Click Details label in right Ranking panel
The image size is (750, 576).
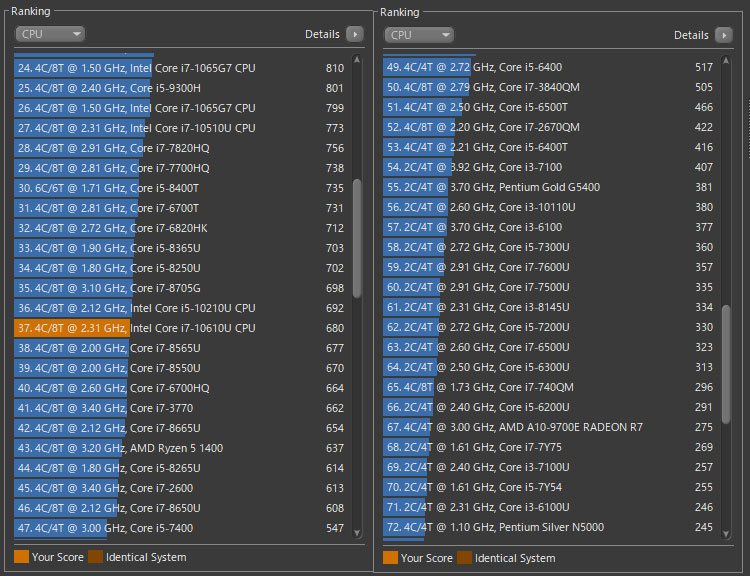(x=691, y=35)
